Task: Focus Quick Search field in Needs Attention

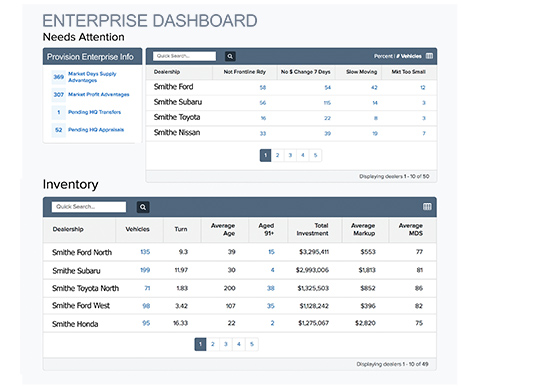Action: point(185,56)
